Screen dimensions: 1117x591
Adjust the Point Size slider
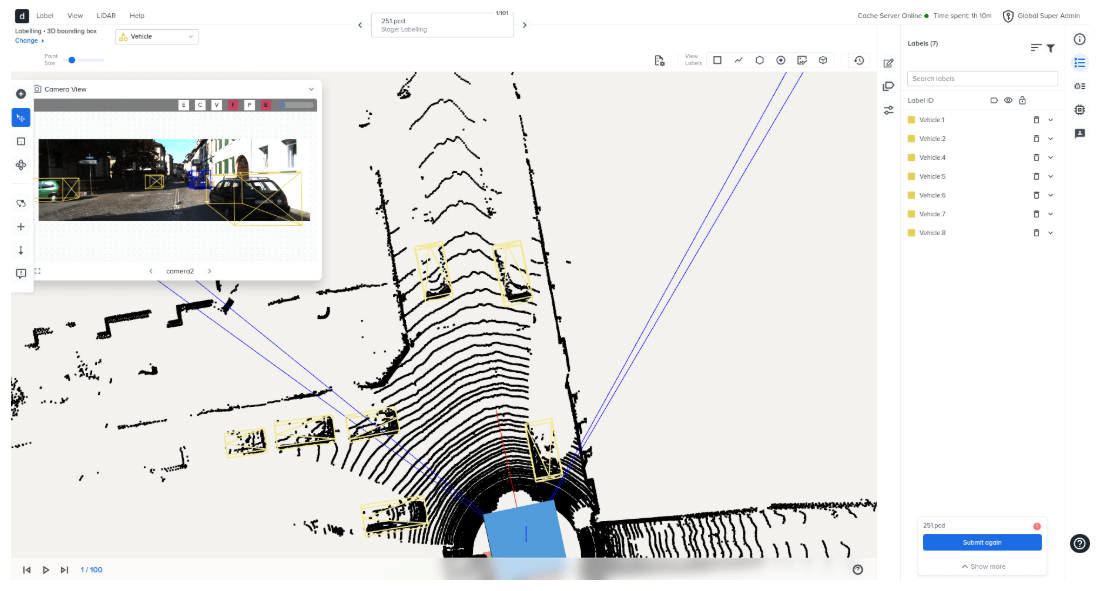point(71,60)
